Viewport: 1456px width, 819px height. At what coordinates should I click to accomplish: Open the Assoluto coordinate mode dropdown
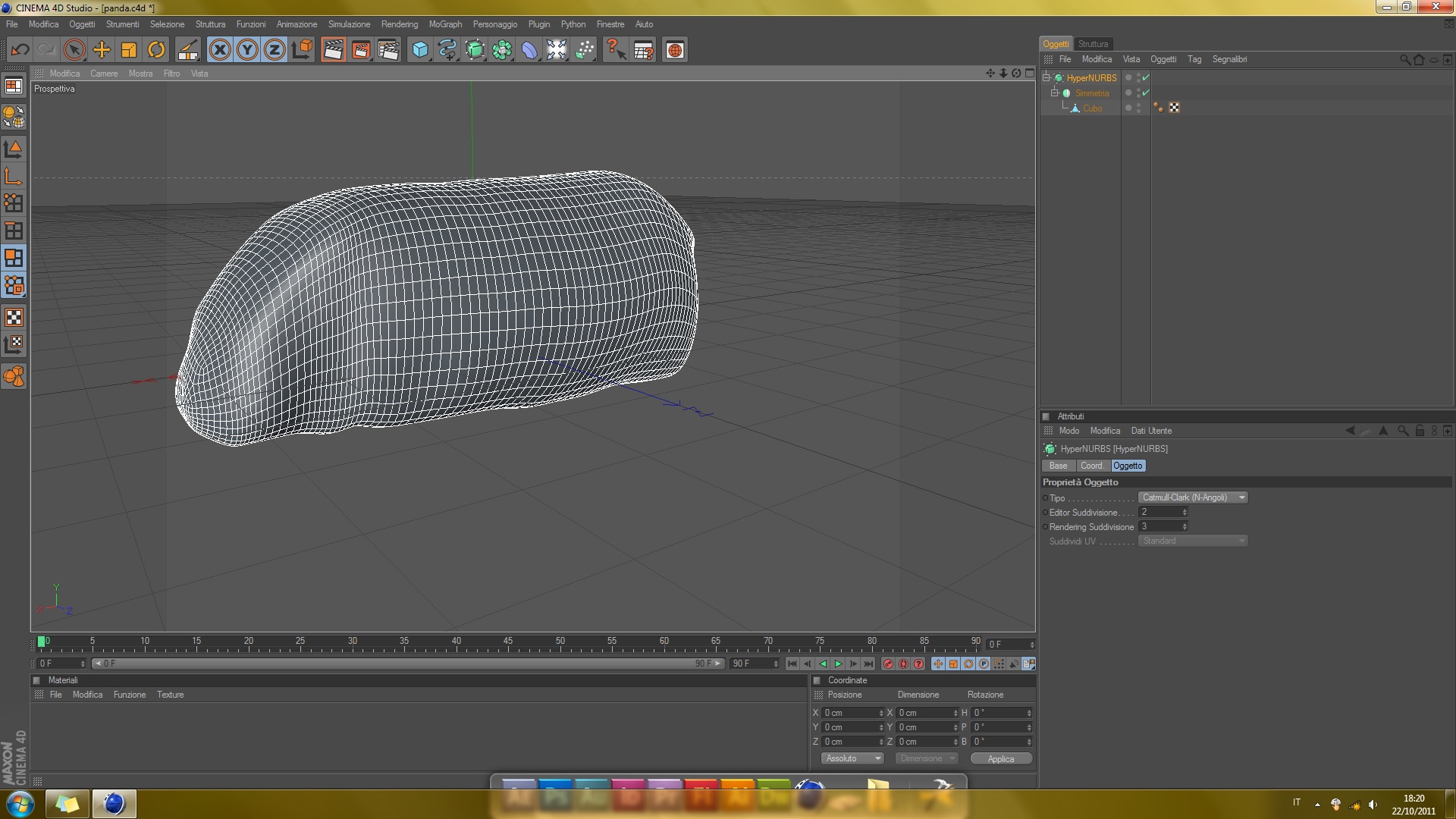pos(853,758)
